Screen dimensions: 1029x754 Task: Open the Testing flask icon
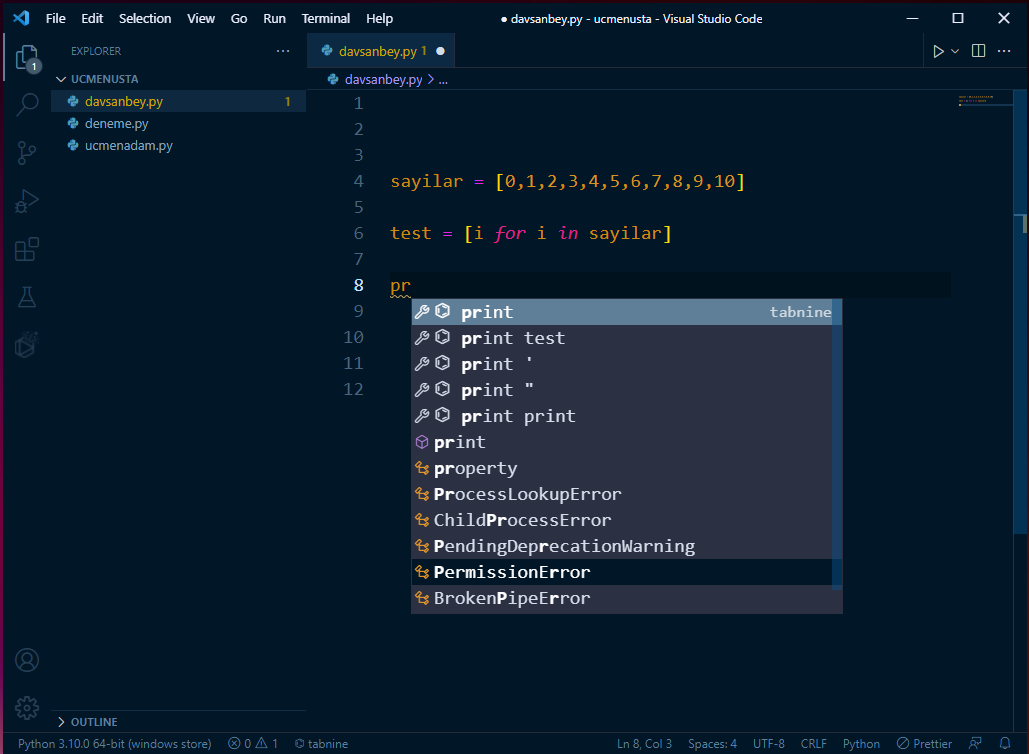(27, 297)
